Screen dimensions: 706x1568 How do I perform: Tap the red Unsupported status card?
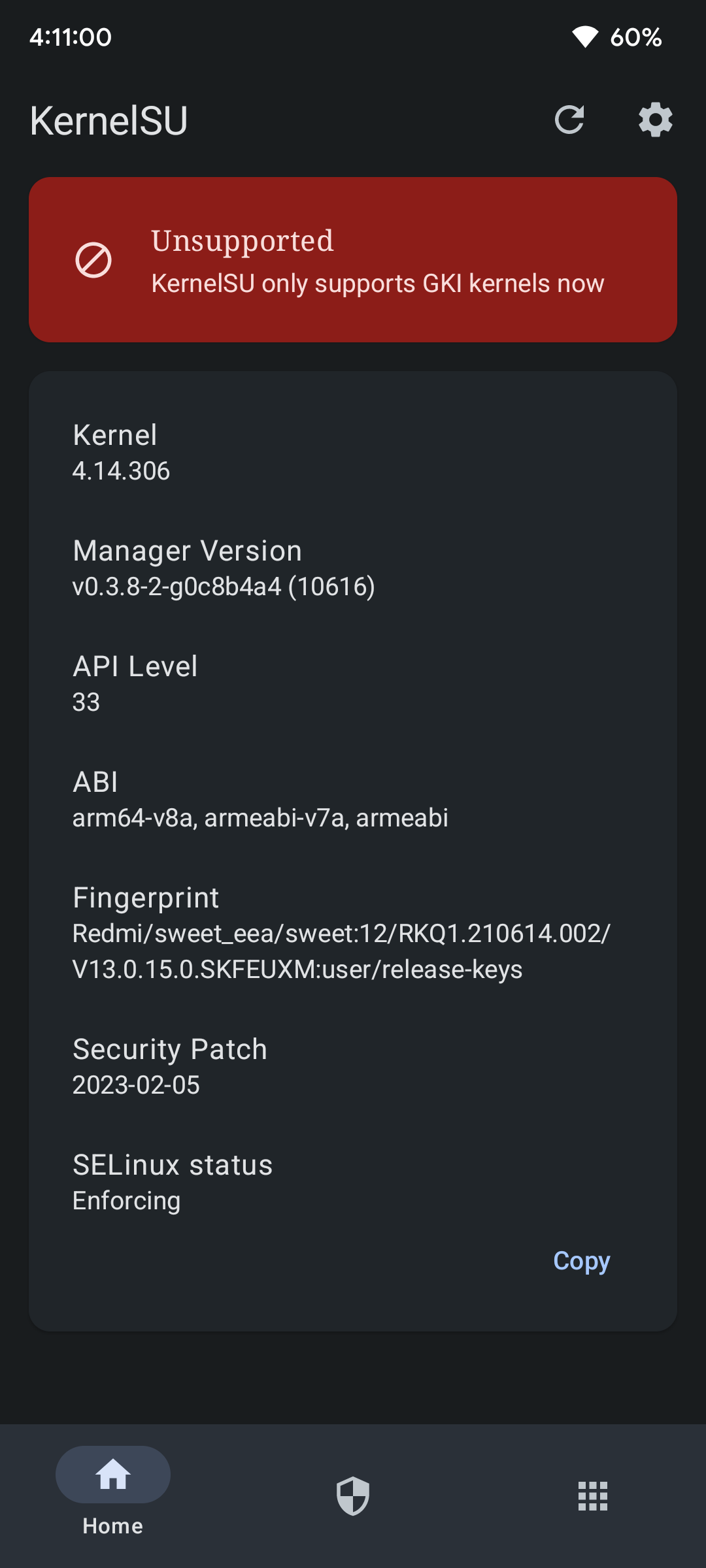353,260
